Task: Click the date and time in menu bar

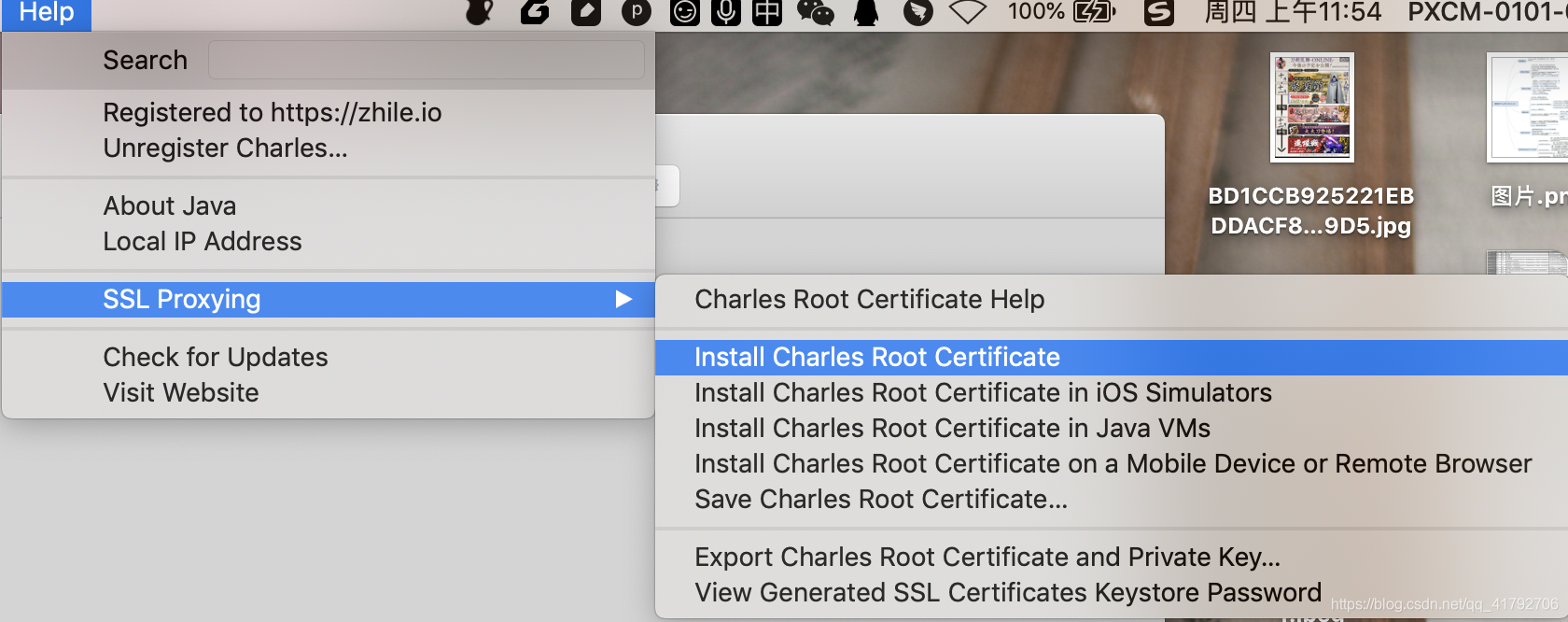Action: point(1293,12)
